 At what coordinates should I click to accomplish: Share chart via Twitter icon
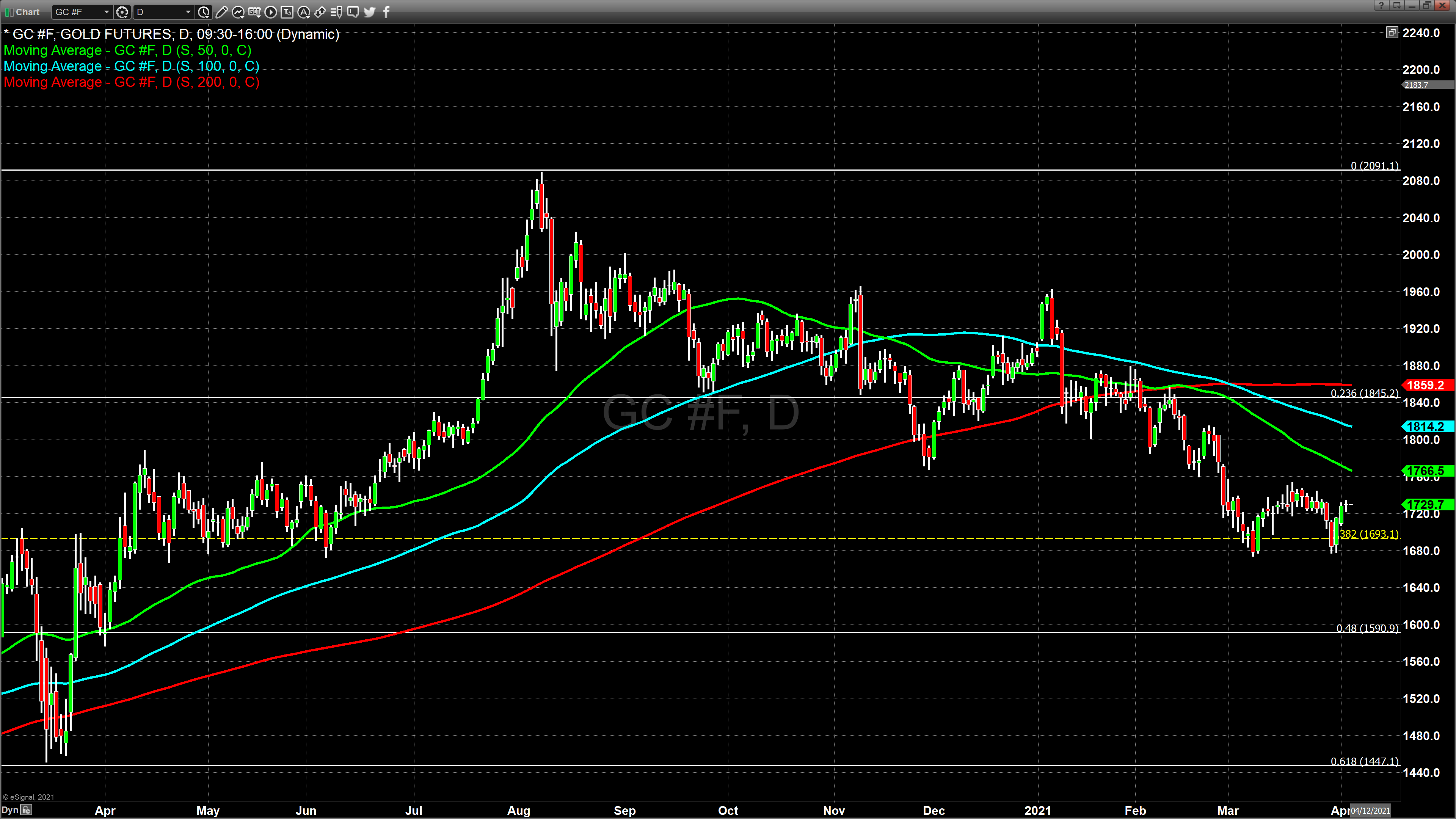click(370, 12)
